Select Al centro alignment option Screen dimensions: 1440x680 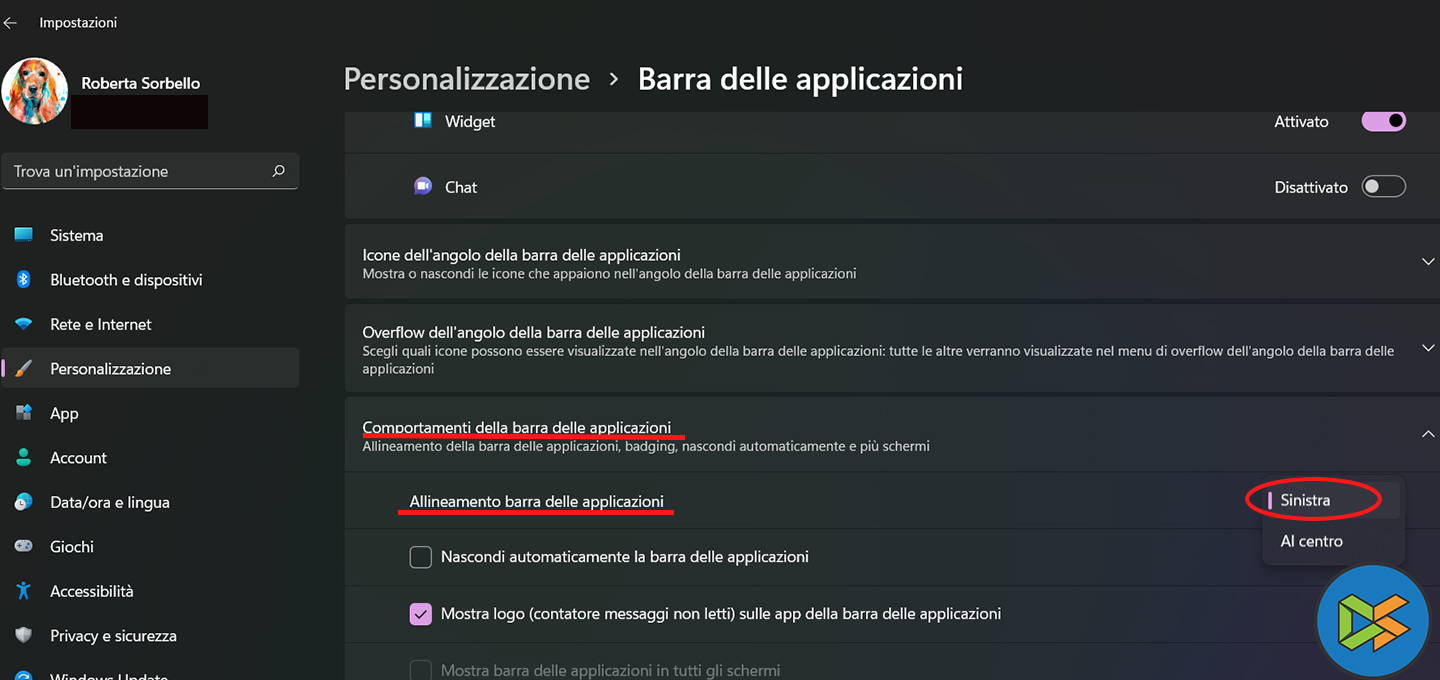coord(1312,541)
